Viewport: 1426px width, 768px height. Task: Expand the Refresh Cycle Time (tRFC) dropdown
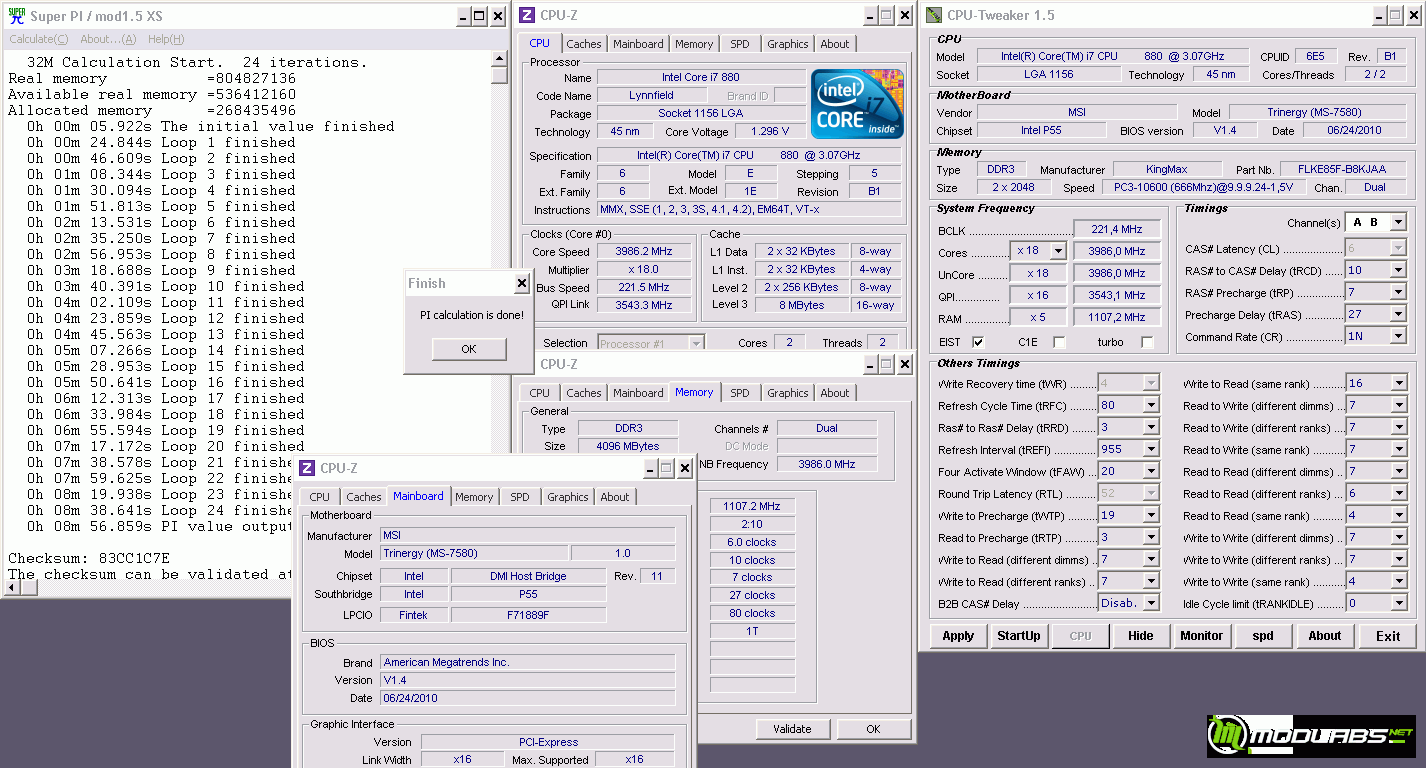[1151, 406]
